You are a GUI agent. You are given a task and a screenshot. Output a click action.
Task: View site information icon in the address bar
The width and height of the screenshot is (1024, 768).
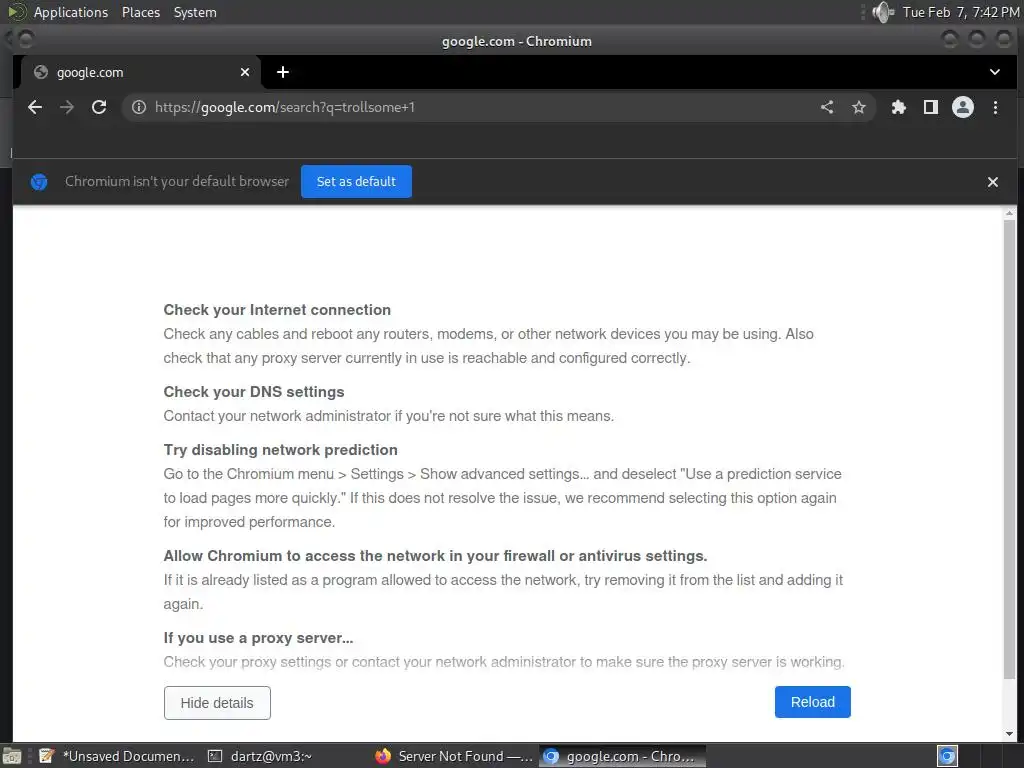coord(138,107)
